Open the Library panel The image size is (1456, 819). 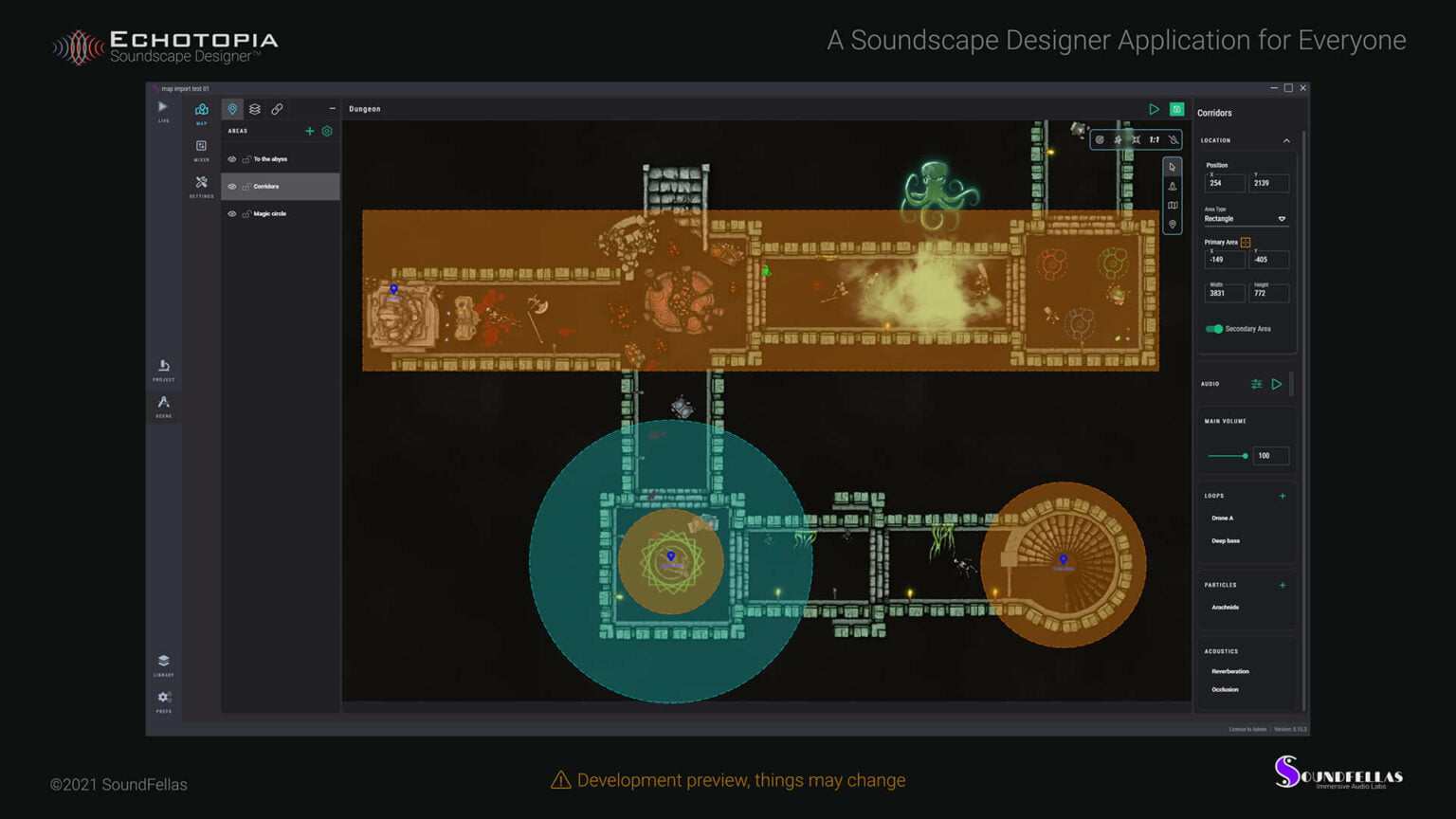pos(164,664)
